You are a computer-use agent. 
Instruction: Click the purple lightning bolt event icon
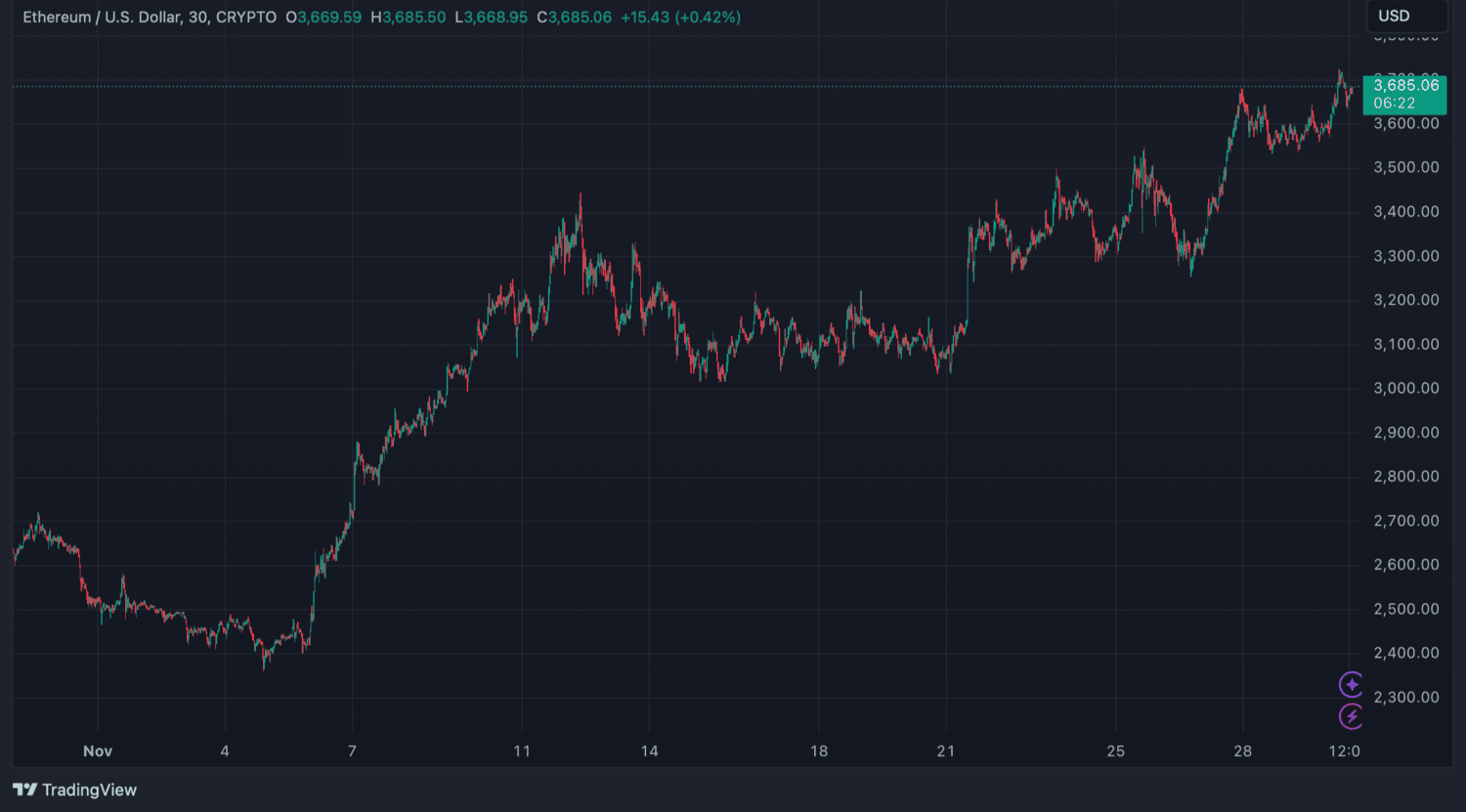click(1351, 717)
